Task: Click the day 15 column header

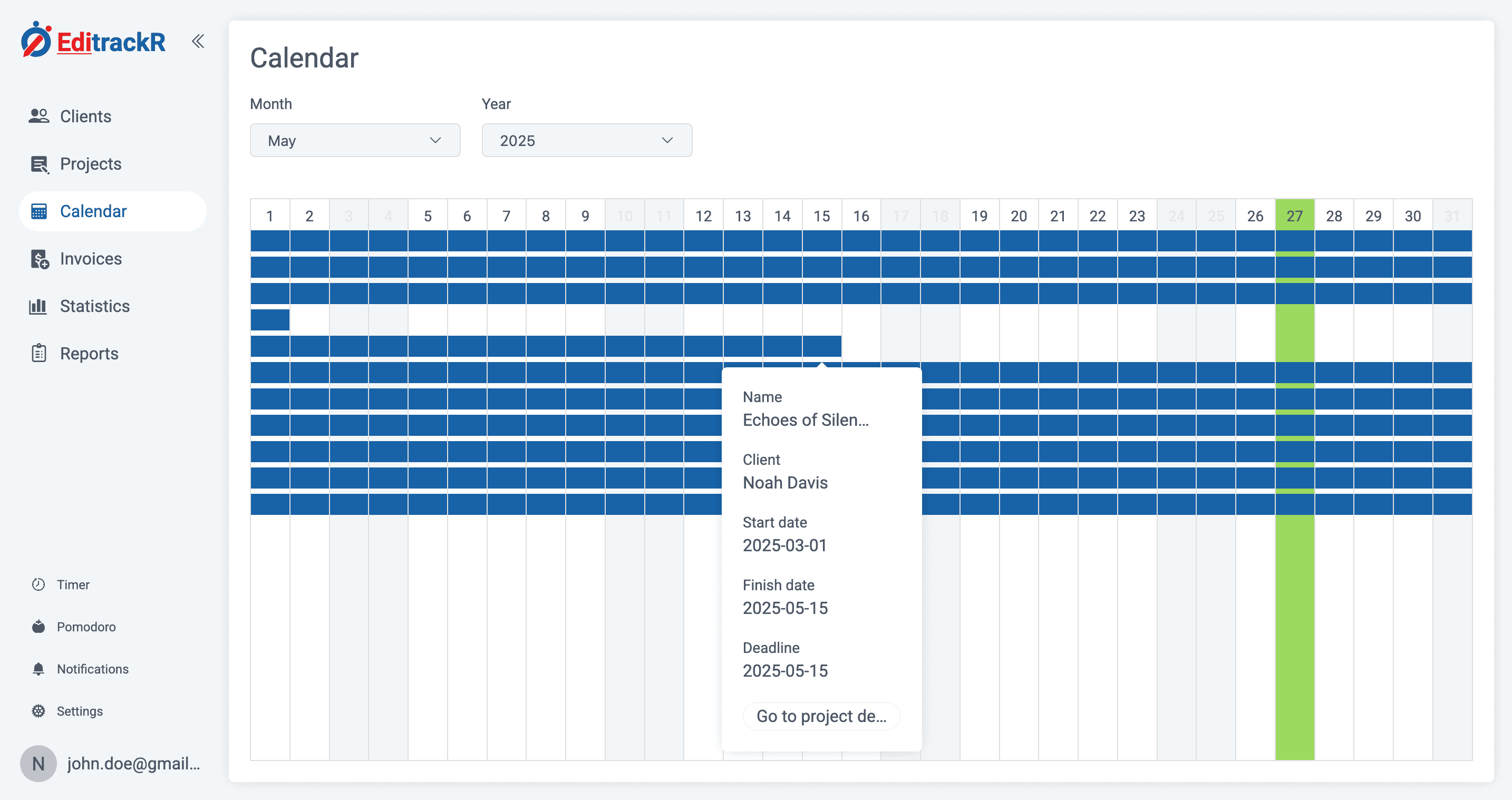Action: 821,216
